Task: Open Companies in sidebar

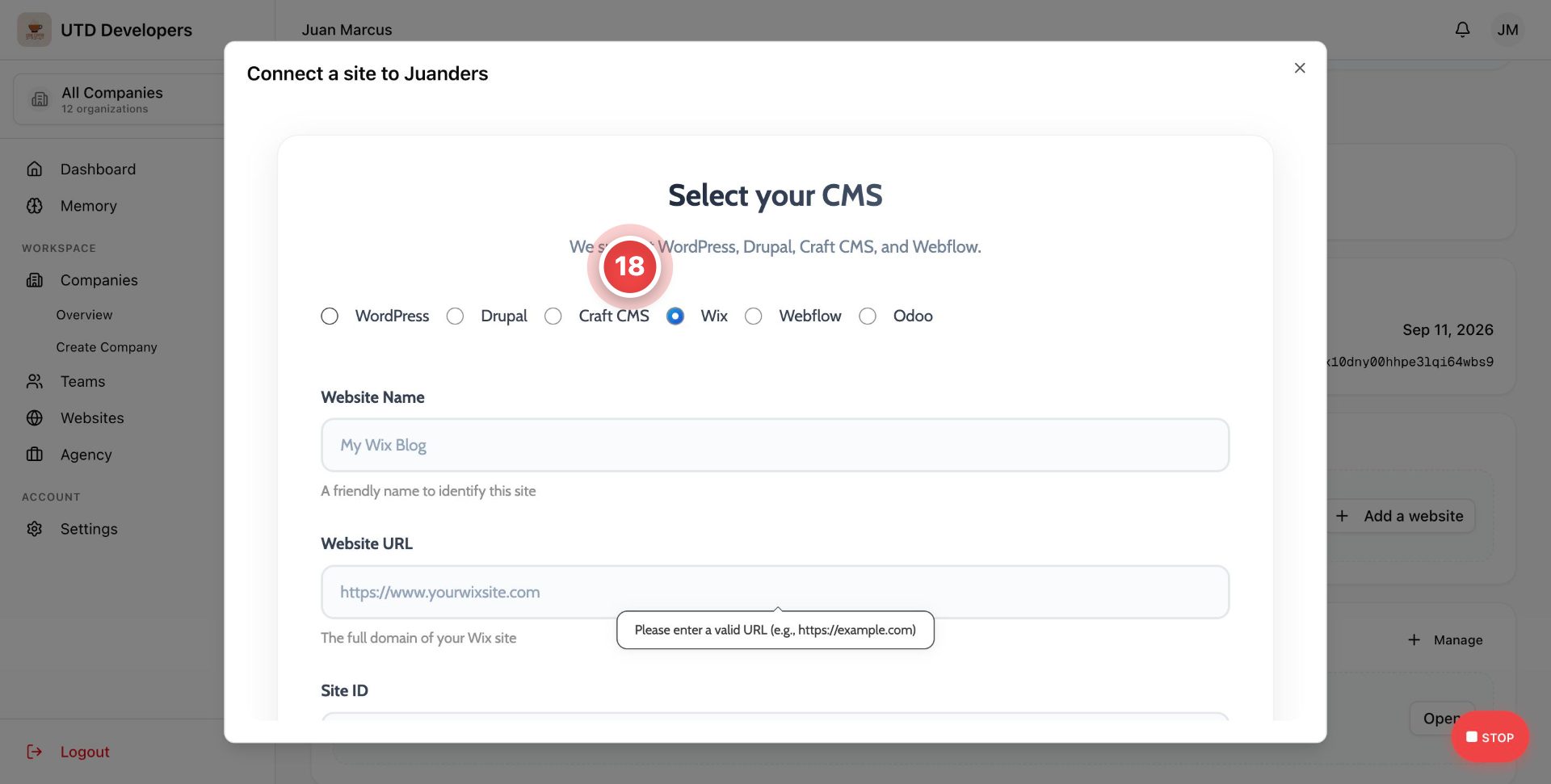Action: [99, 280]
